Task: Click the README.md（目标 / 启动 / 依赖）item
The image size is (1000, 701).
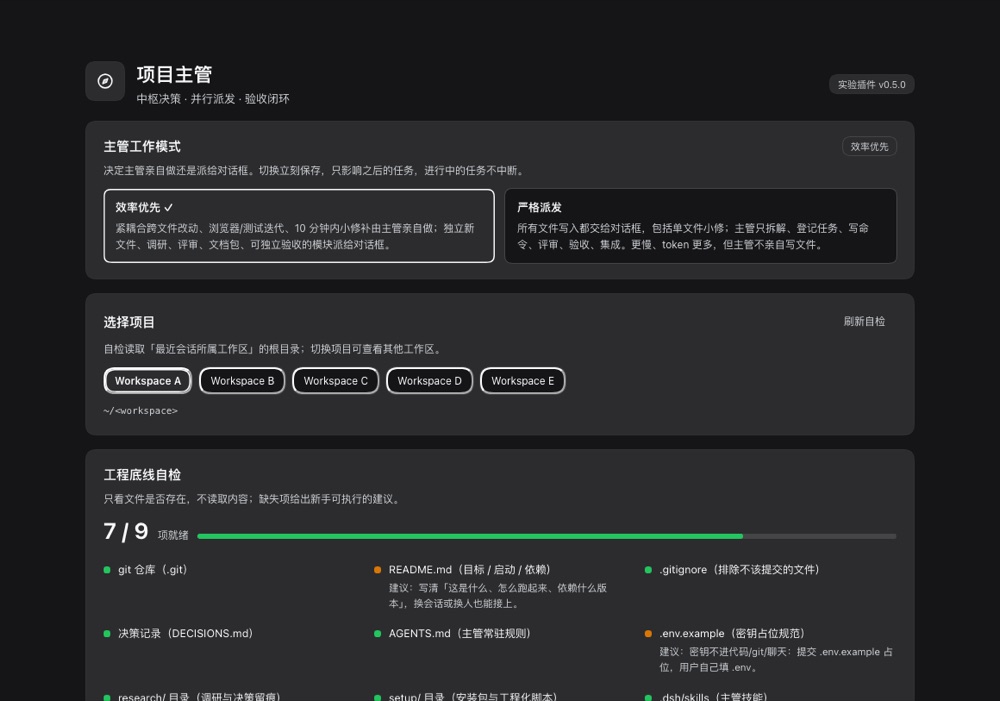Action: point(469,570)
